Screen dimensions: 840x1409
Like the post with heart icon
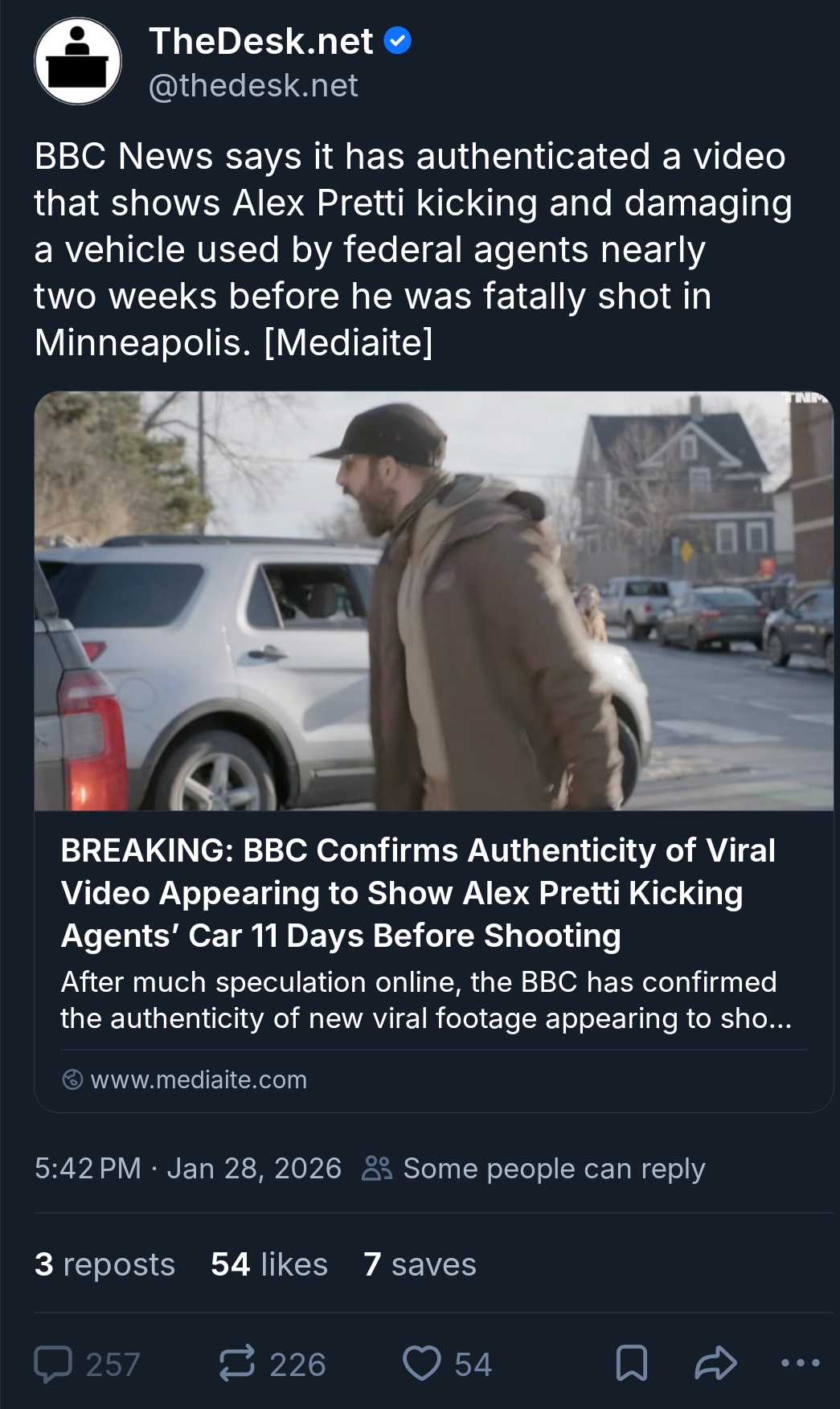point(422,1364)
